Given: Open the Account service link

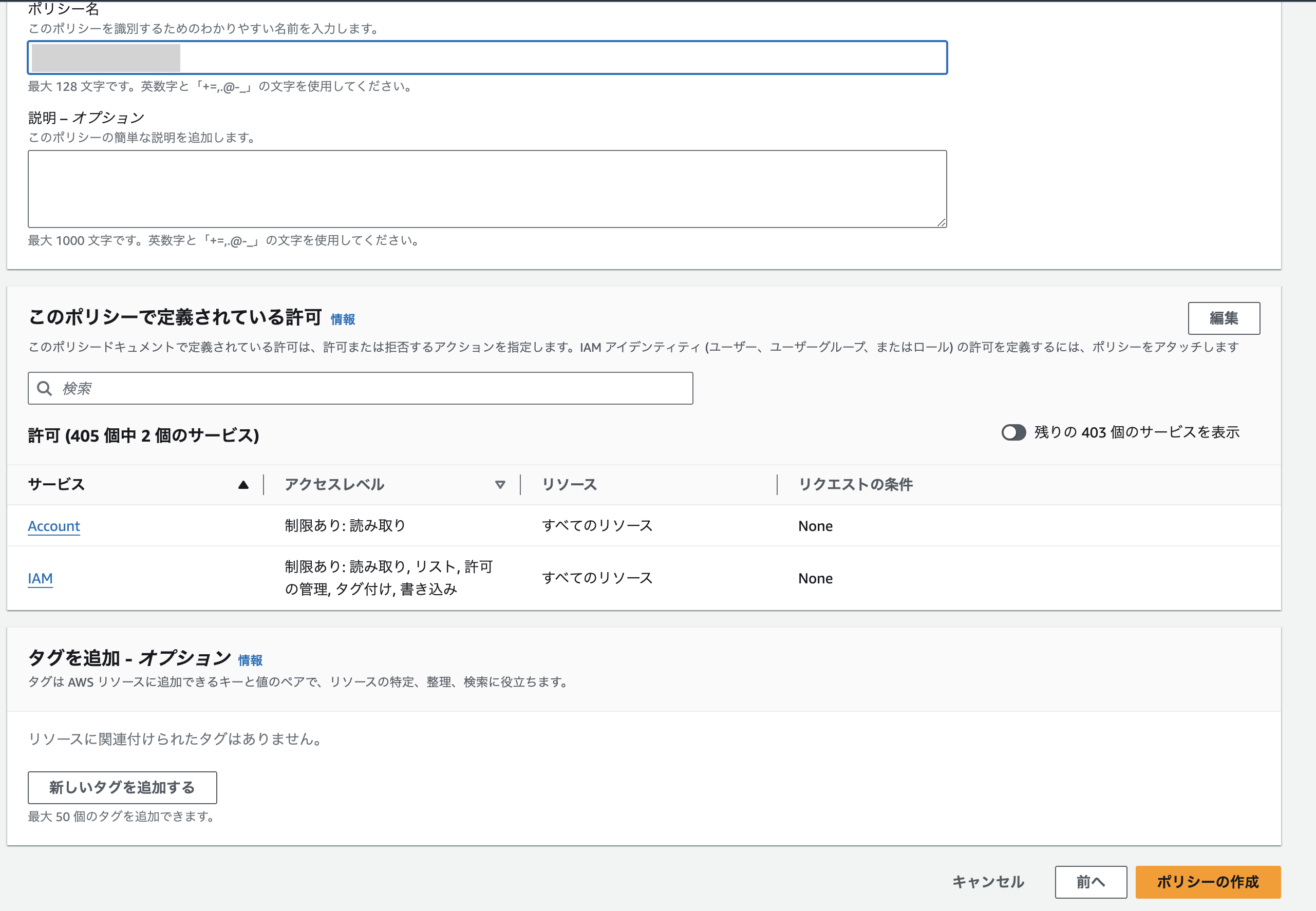Looking at the screenshot, I should point(53,526).
